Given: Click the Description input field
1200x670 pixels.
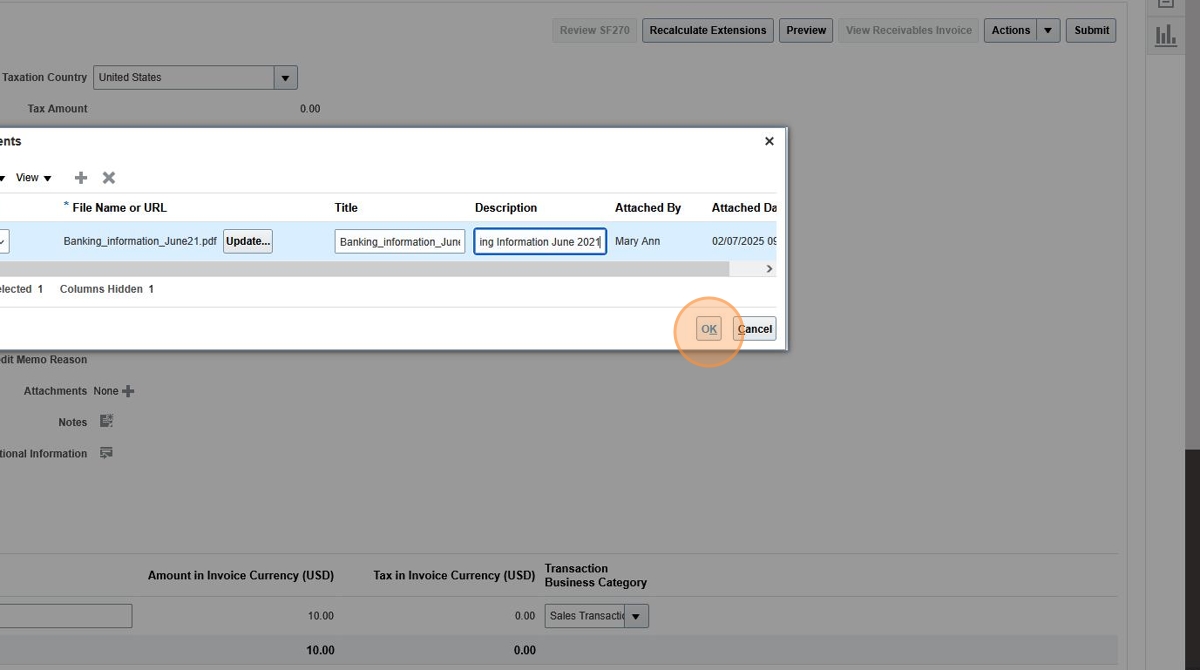Looking at the screenshot, I should click(x=539, y=242).
